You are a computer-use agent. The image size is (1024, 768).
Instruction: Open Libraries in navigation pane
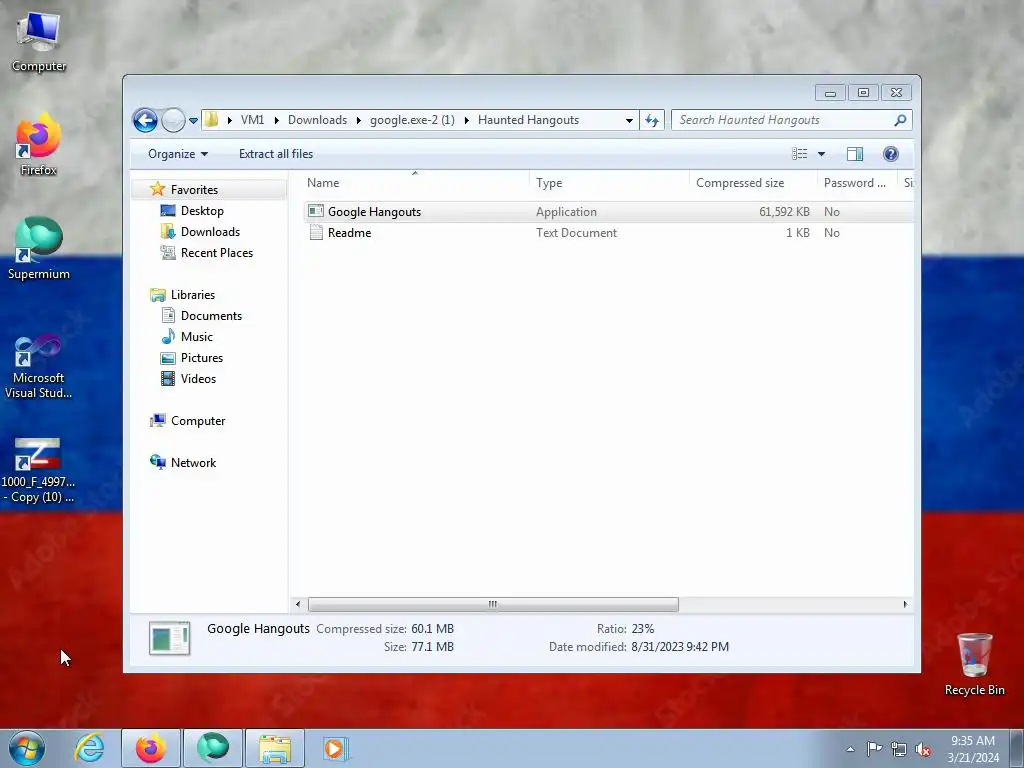(x=193, y=295)
